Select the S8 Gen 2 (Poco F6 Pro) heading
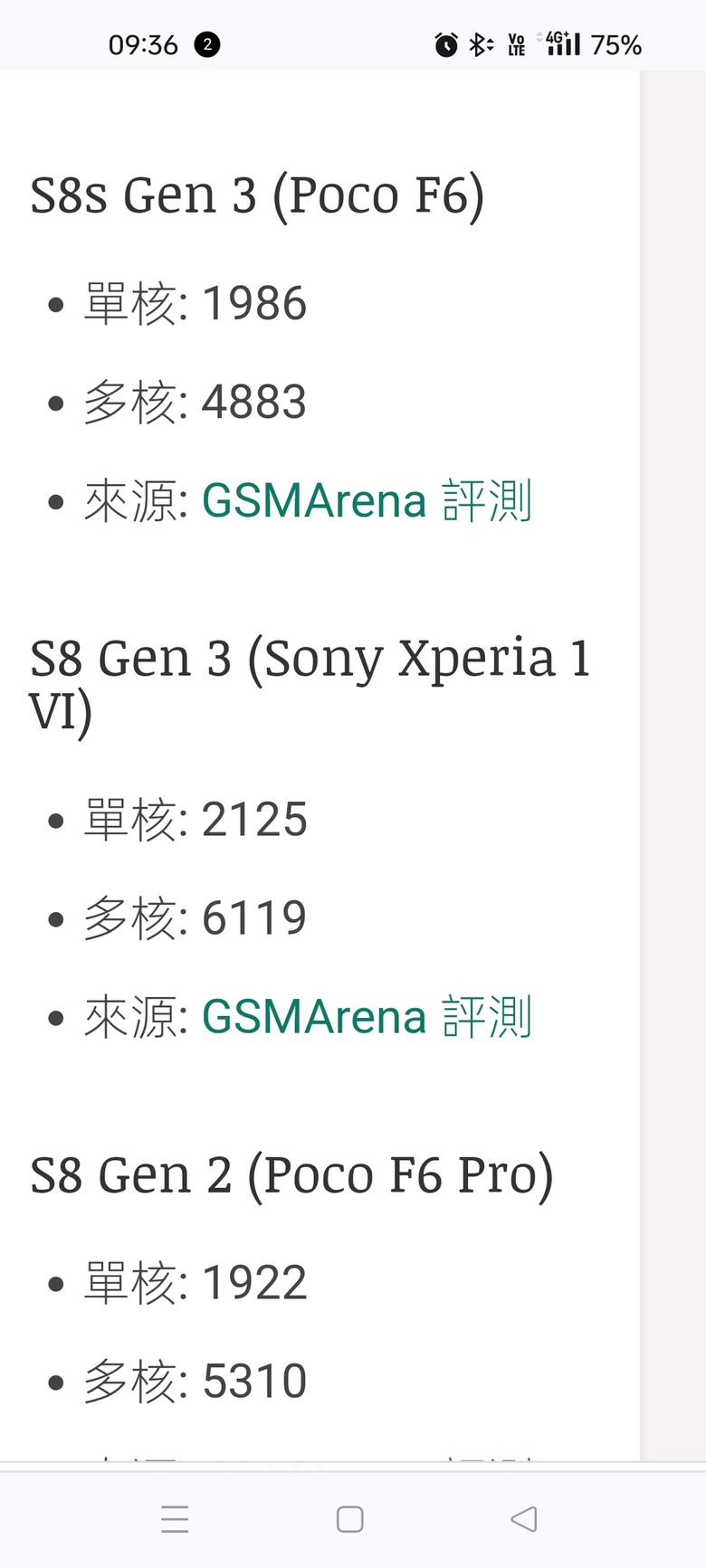Viewport: 706px width, 1568px height. click(291, 1175)
